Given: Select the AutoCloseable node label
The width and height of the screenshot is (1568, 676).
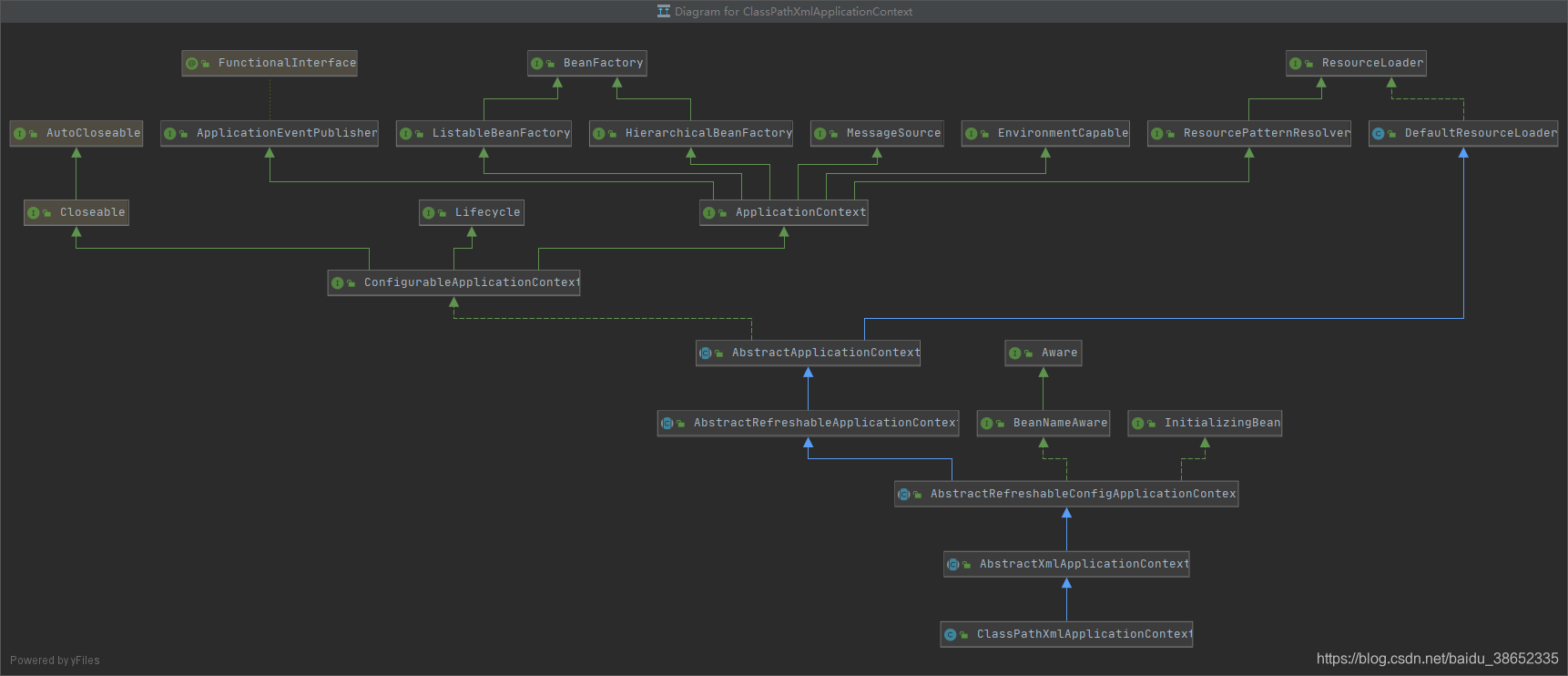Looking at the screenshot, I should coord(93,133).
